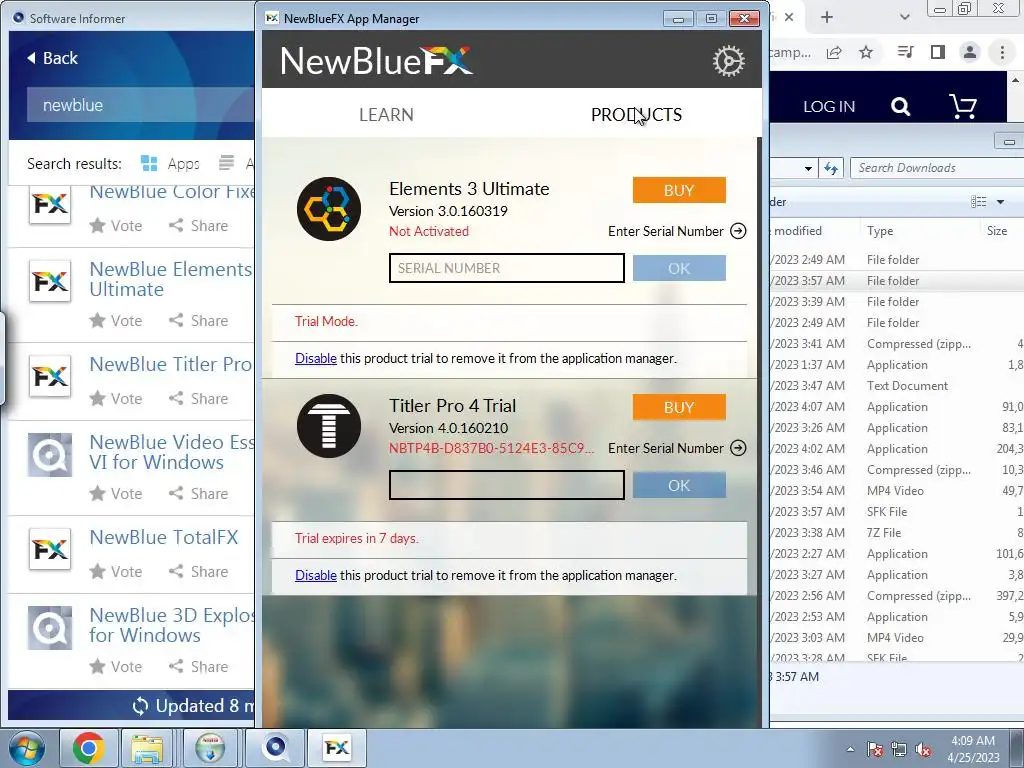
Task: Click the Updated refresh icon in Software Informer
Action: tap(140, 706)
